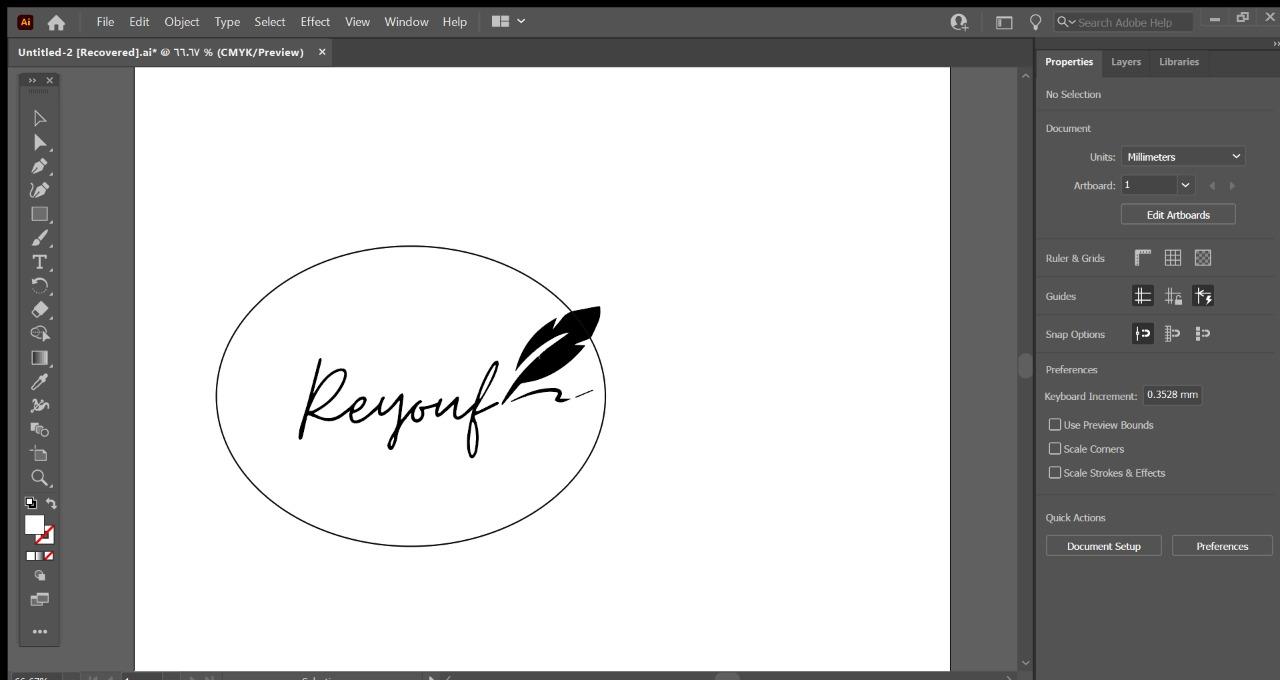This screenshot has height=680, width=1280.
Task: Switch to the Layers tab
Action: 1126,62
